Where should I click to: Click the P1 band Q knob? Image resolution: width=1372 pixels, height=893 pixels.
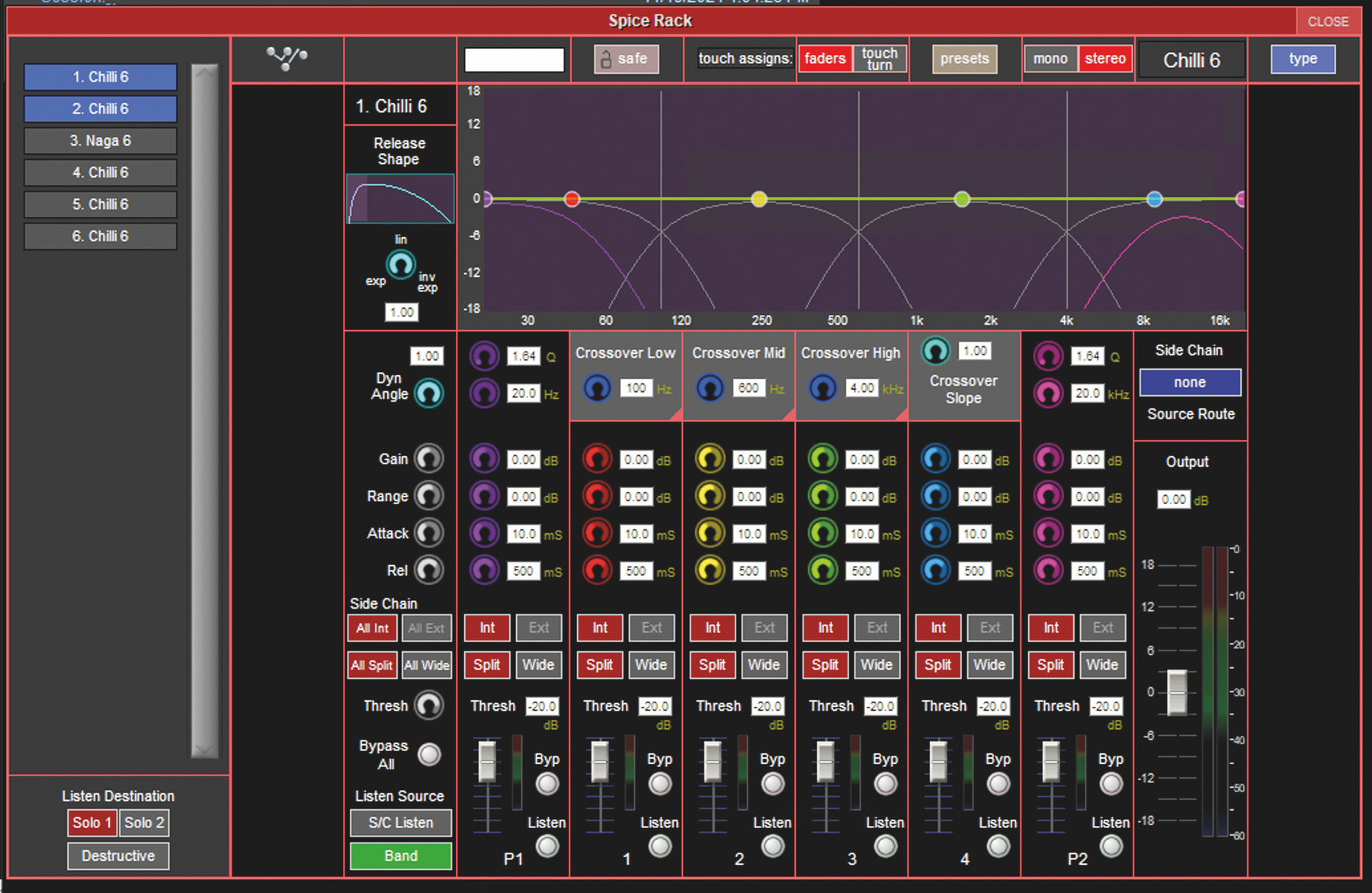coord(485,356)
